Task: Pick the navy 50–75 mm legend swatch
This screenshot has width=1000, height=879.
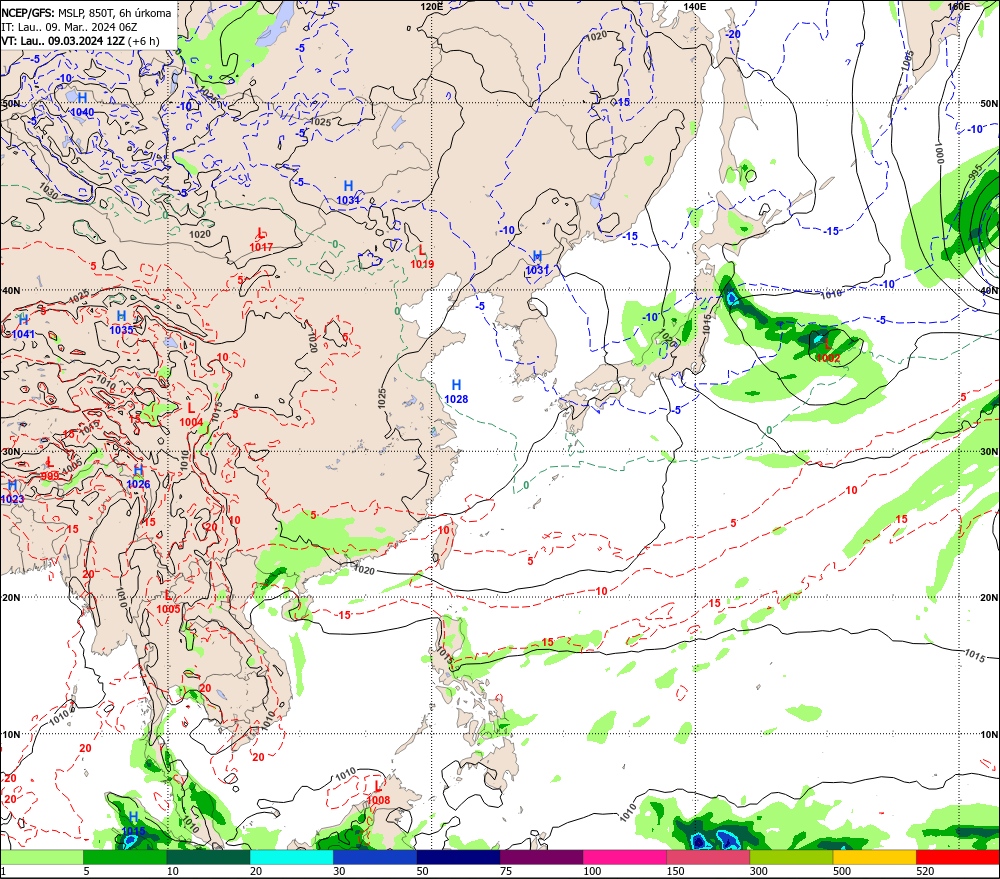Action: [x=458, y=857]
